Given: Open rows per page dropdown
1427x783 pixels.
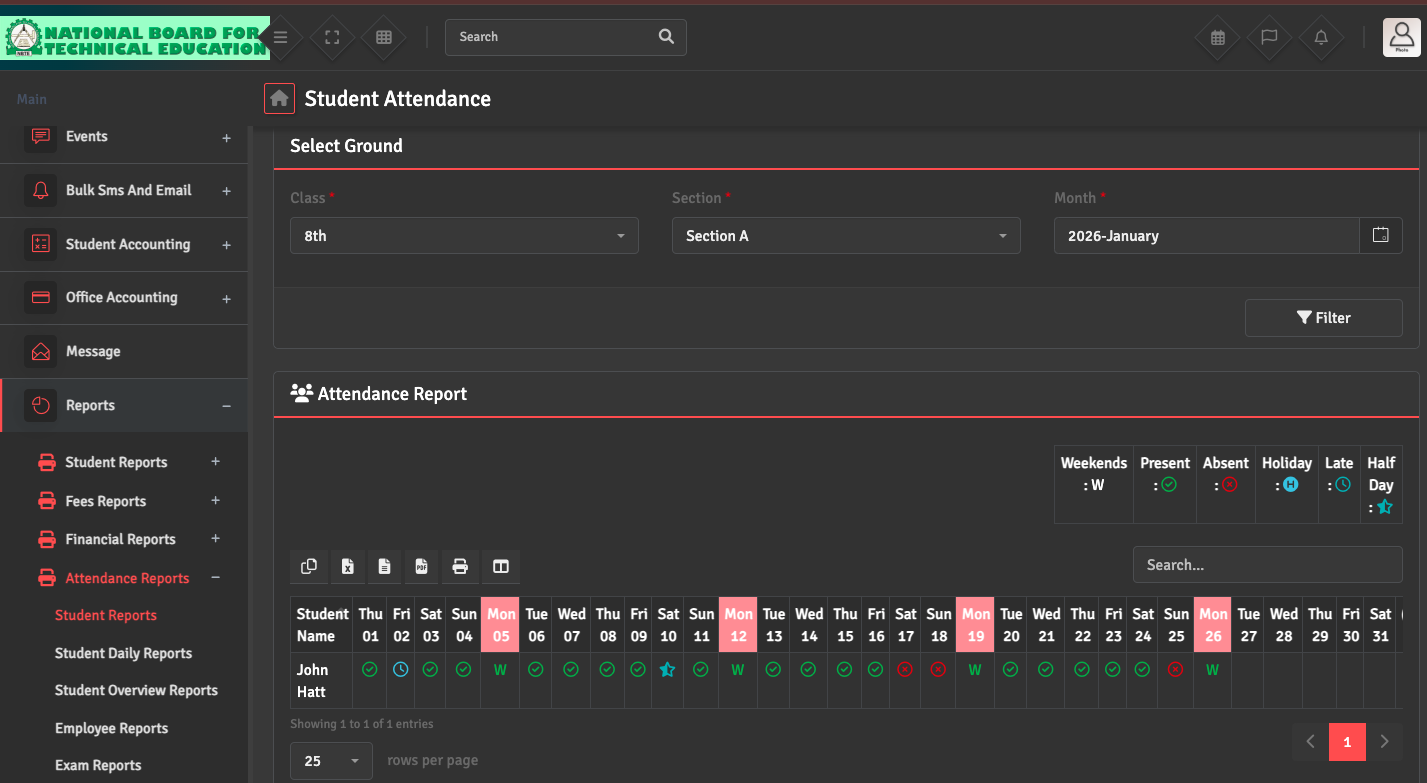Looking at the screenshot, I should (331, 761).
